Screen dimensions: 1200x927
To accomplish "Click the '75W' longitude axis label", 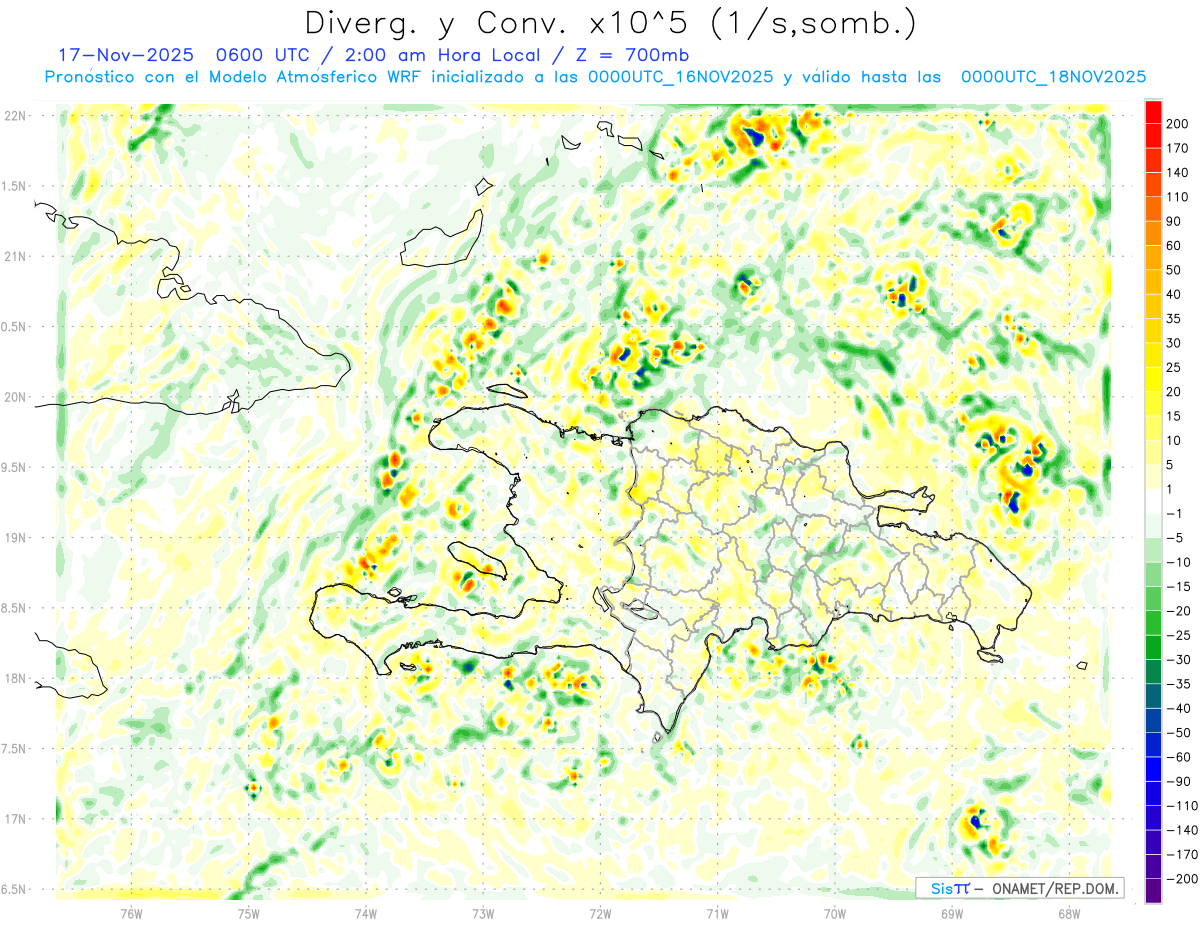I will click(249, 913).
